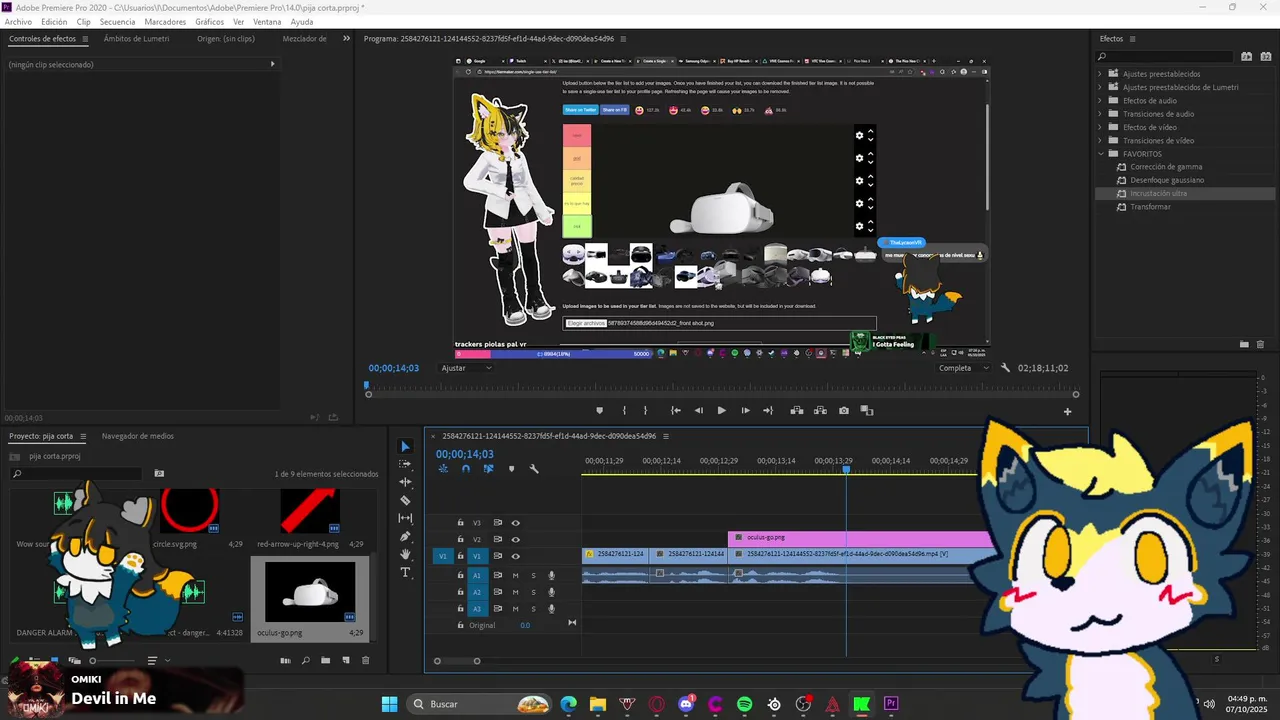Open the Archivo menu
Image resolution: width=1280 pixels, height=720 pixels.
(x=18, y=22)
